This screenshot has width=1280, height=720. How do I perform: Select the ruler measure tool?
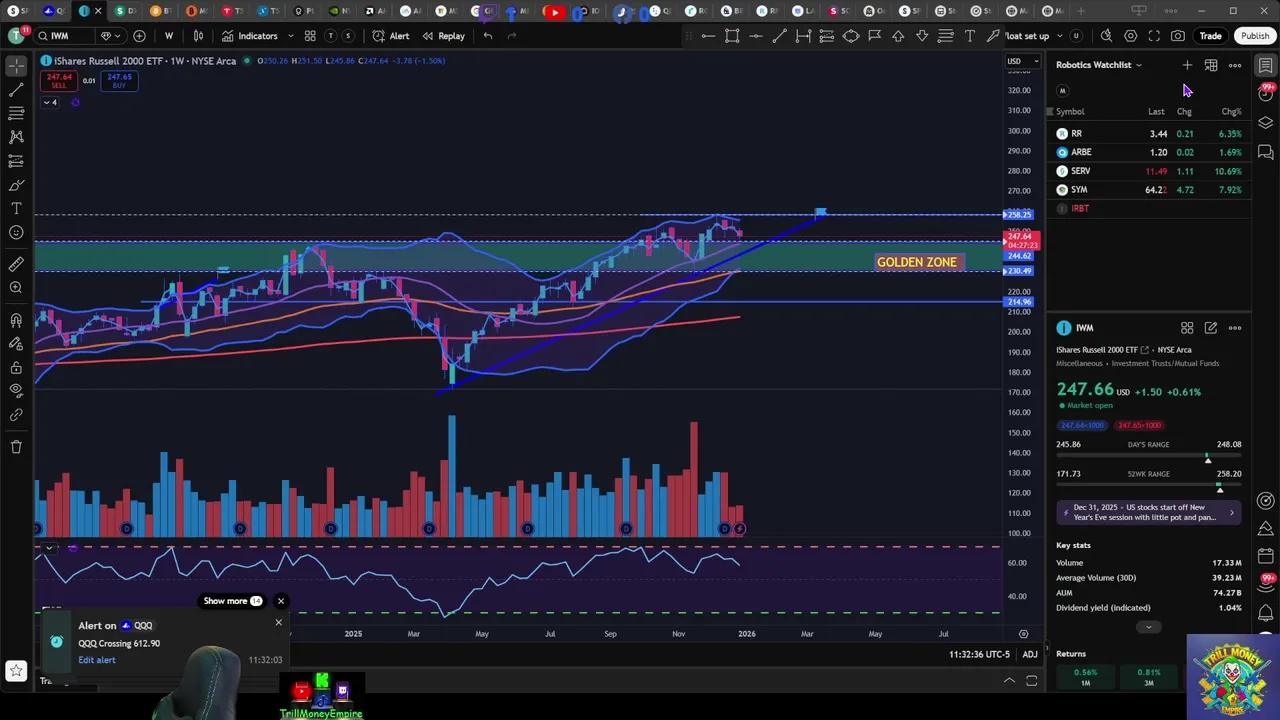[x=16, y=264]
